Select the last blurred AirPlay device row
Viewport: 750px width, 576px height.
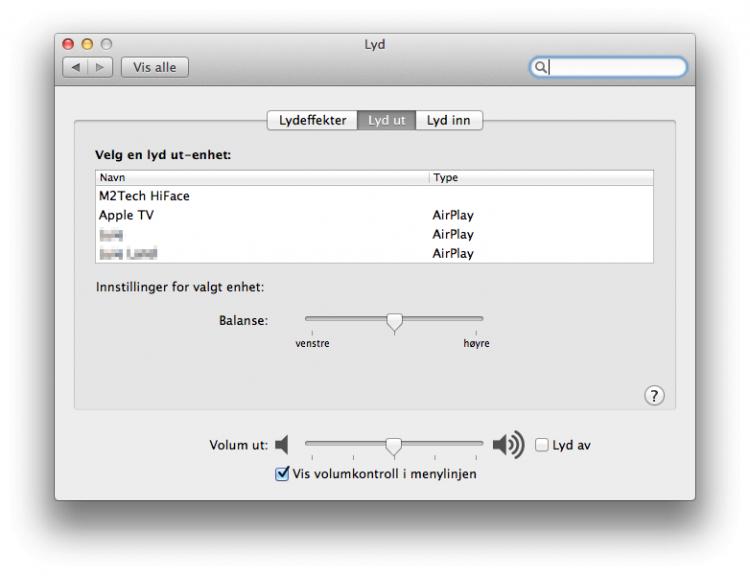pos(374,253)
